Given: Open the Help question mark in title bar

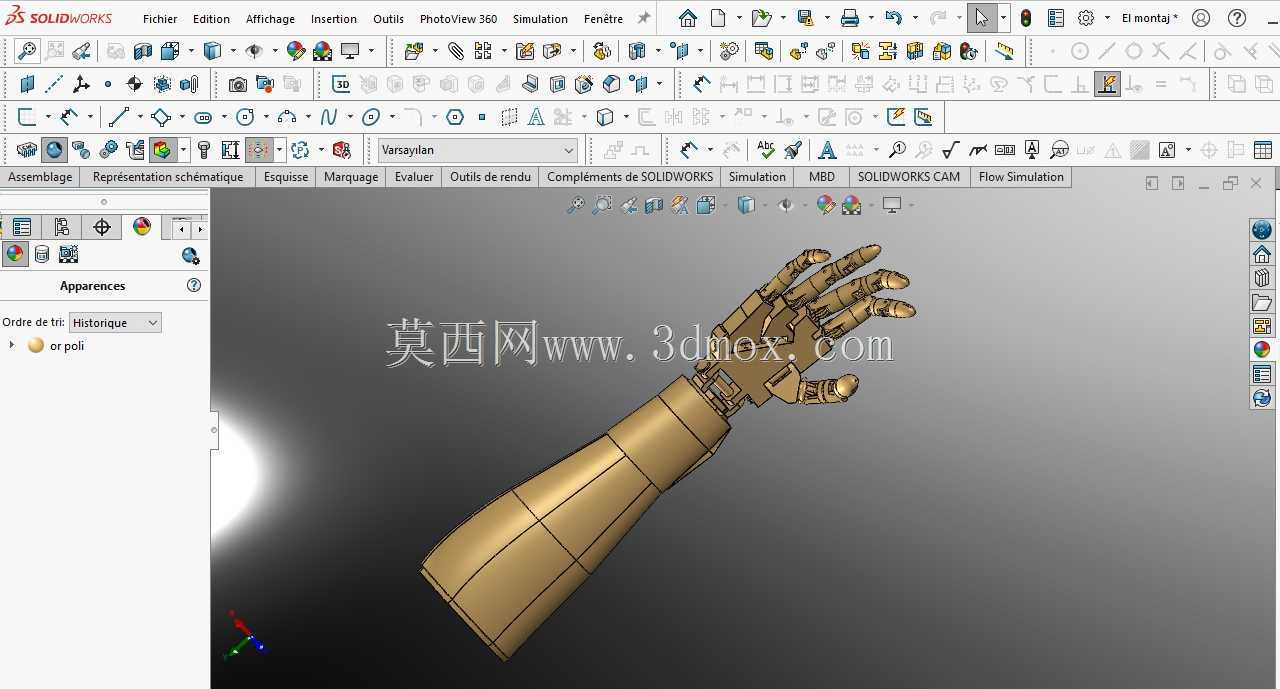Looking at the screenshot, I should click(1237, 18).
